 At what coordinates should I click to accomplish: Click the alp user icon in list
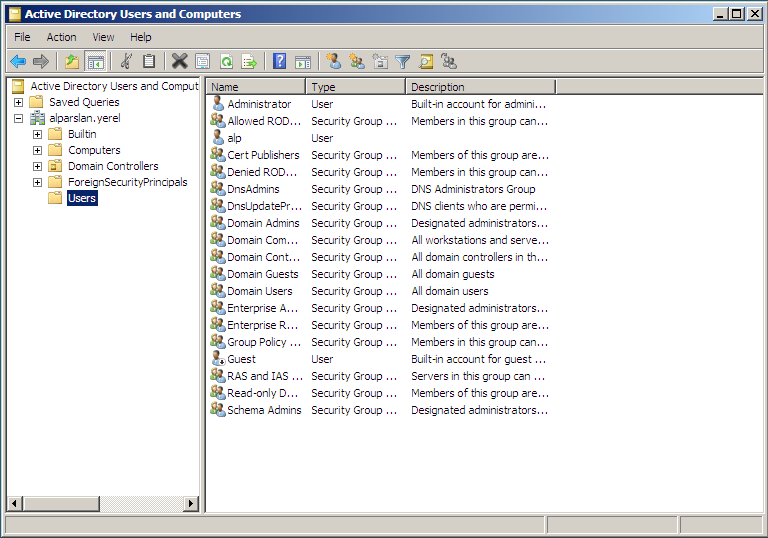point(217,137)
